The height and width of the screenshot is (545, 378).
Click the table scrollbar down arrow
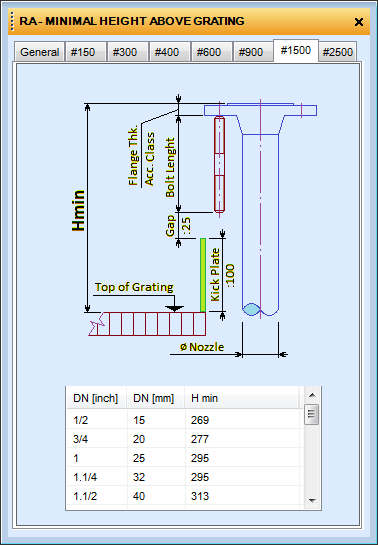312,501
